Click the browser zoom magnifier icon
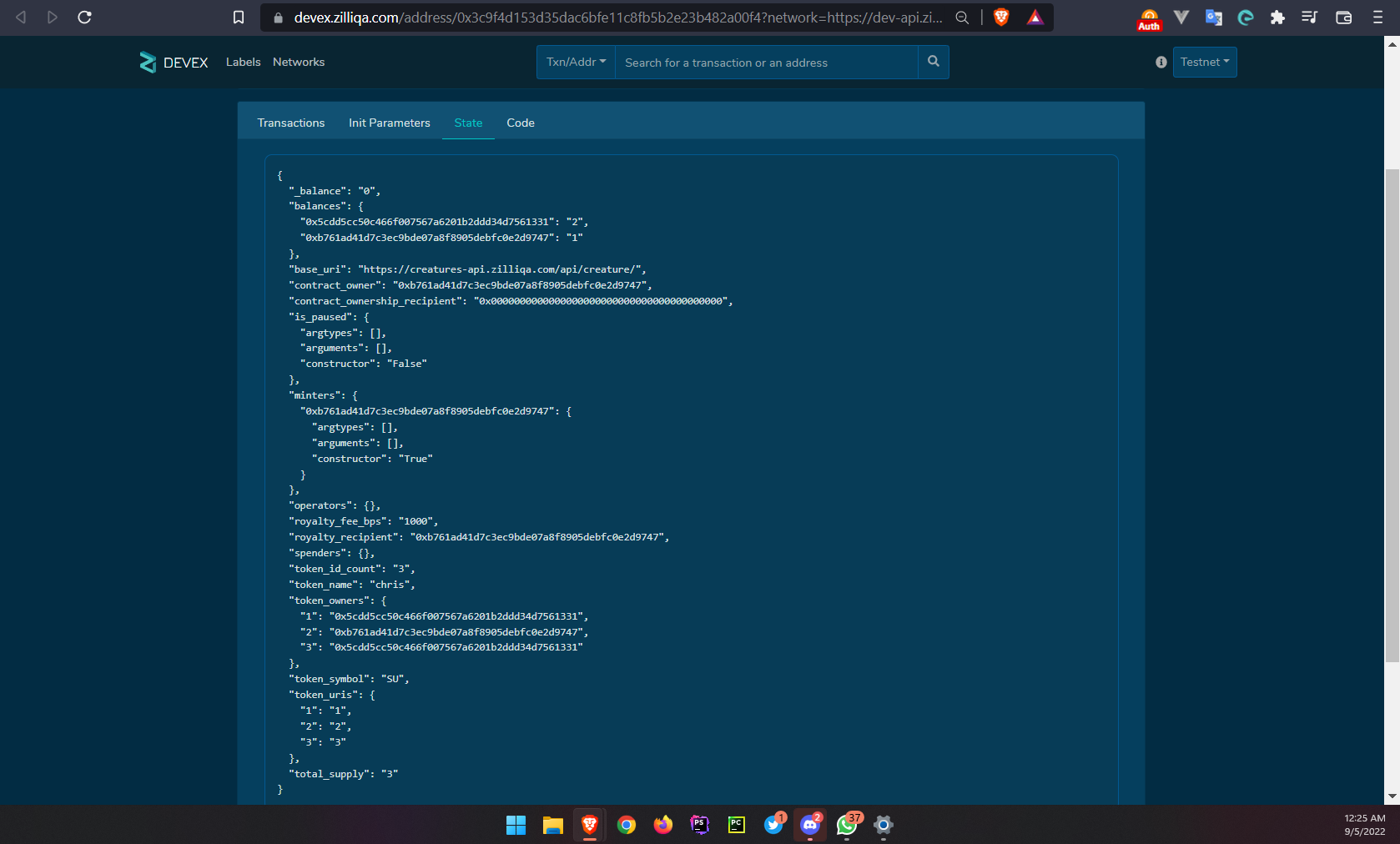This screenshot has width=1400, height=844. [962, 18]
